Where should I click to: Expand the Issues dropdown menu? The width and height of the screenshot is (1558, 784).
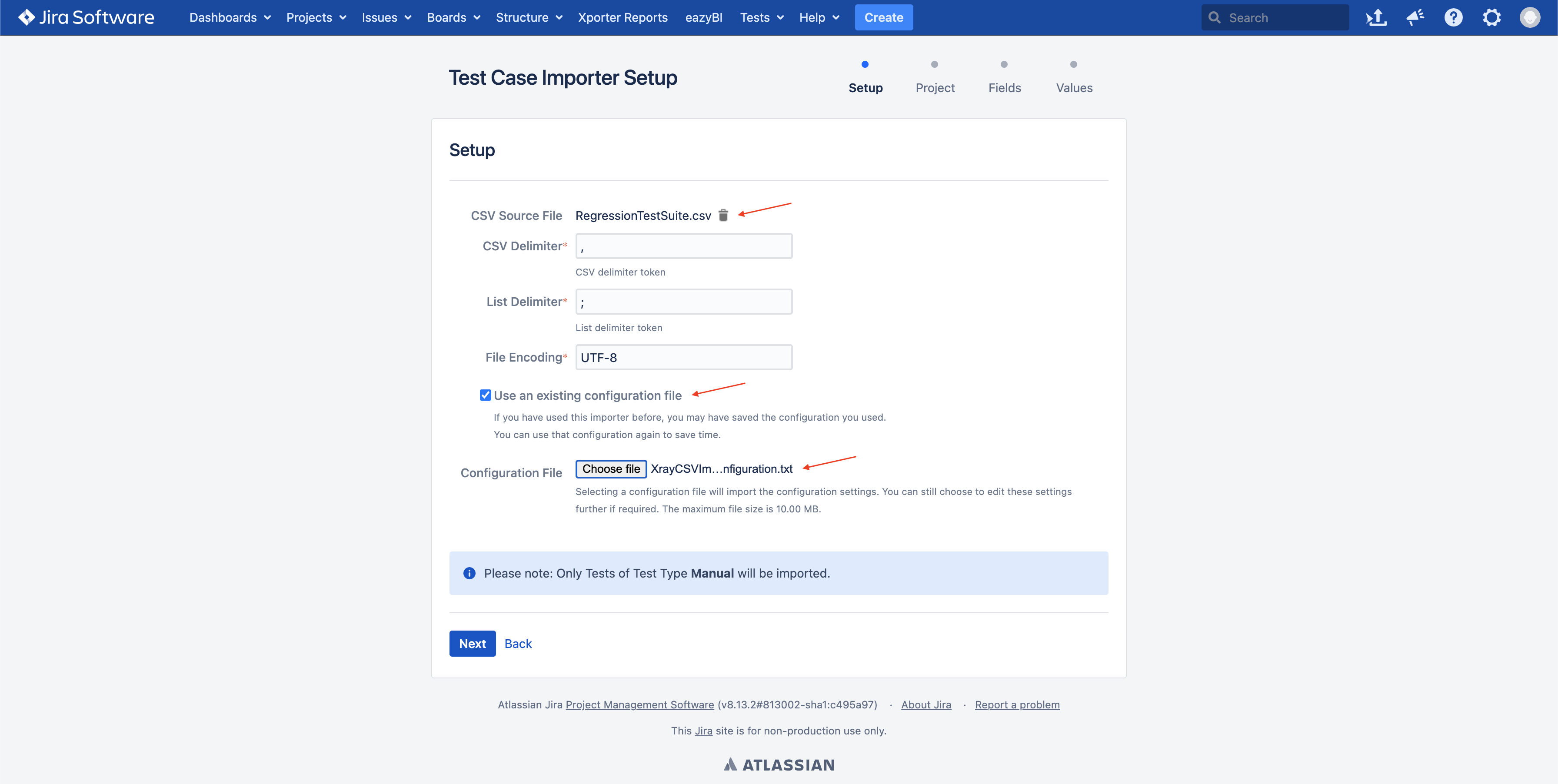pos(386,17)
